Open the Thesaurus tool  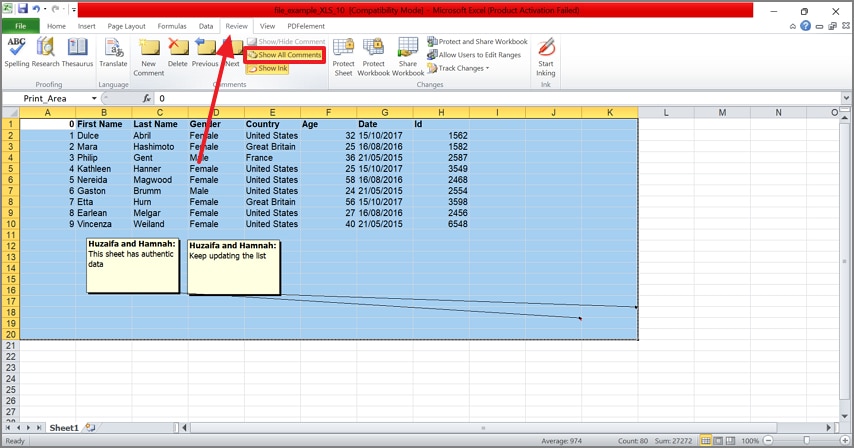[77, 53]
